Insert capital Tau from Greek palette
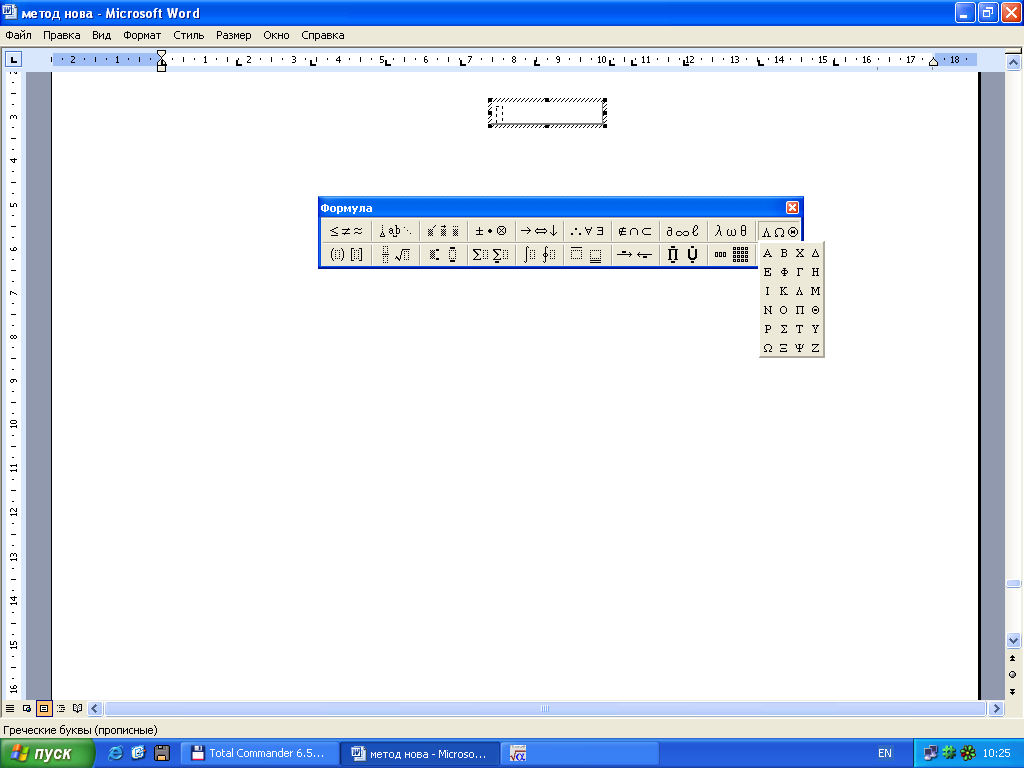This screenshot has width=1024, height=768. (799, 328)
